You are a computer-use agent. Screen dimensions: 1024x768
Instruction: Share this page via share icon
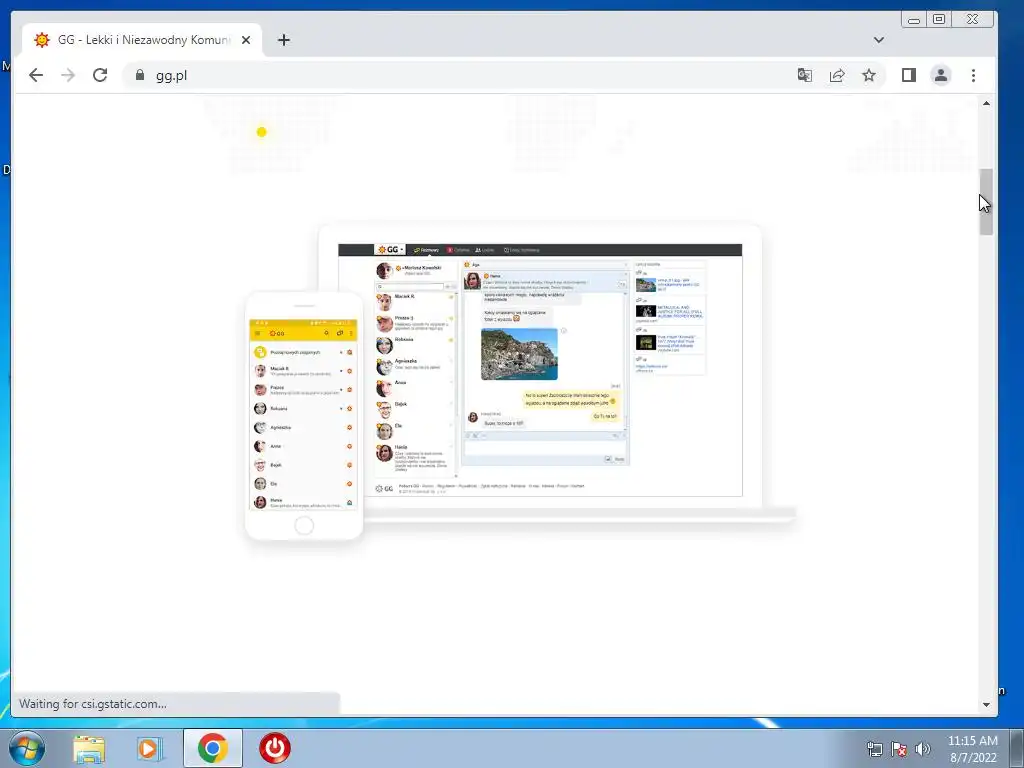(x=837, y=75)
